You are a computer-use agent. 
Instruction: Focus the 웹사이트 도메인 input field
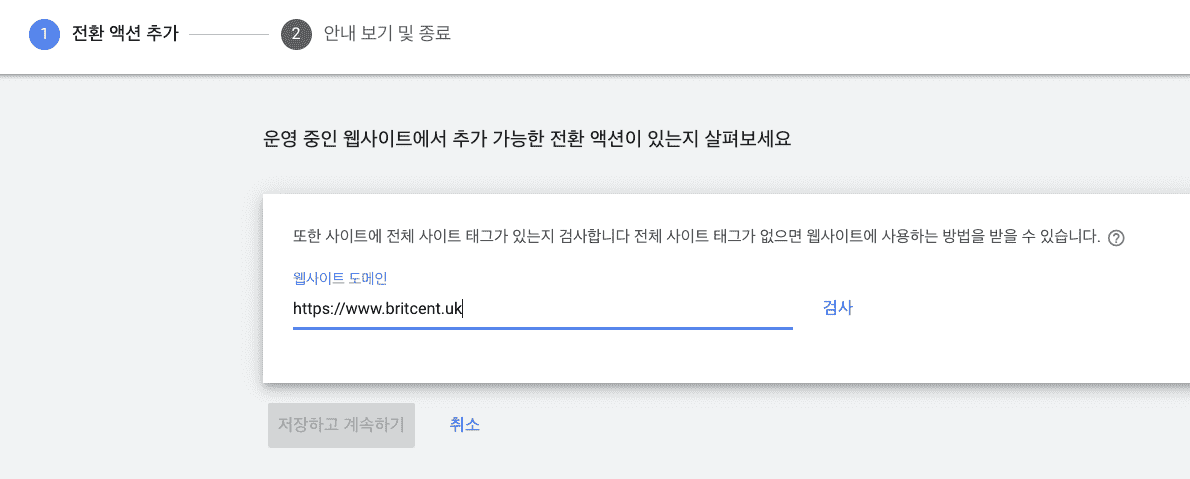click(x=543, y=309)
